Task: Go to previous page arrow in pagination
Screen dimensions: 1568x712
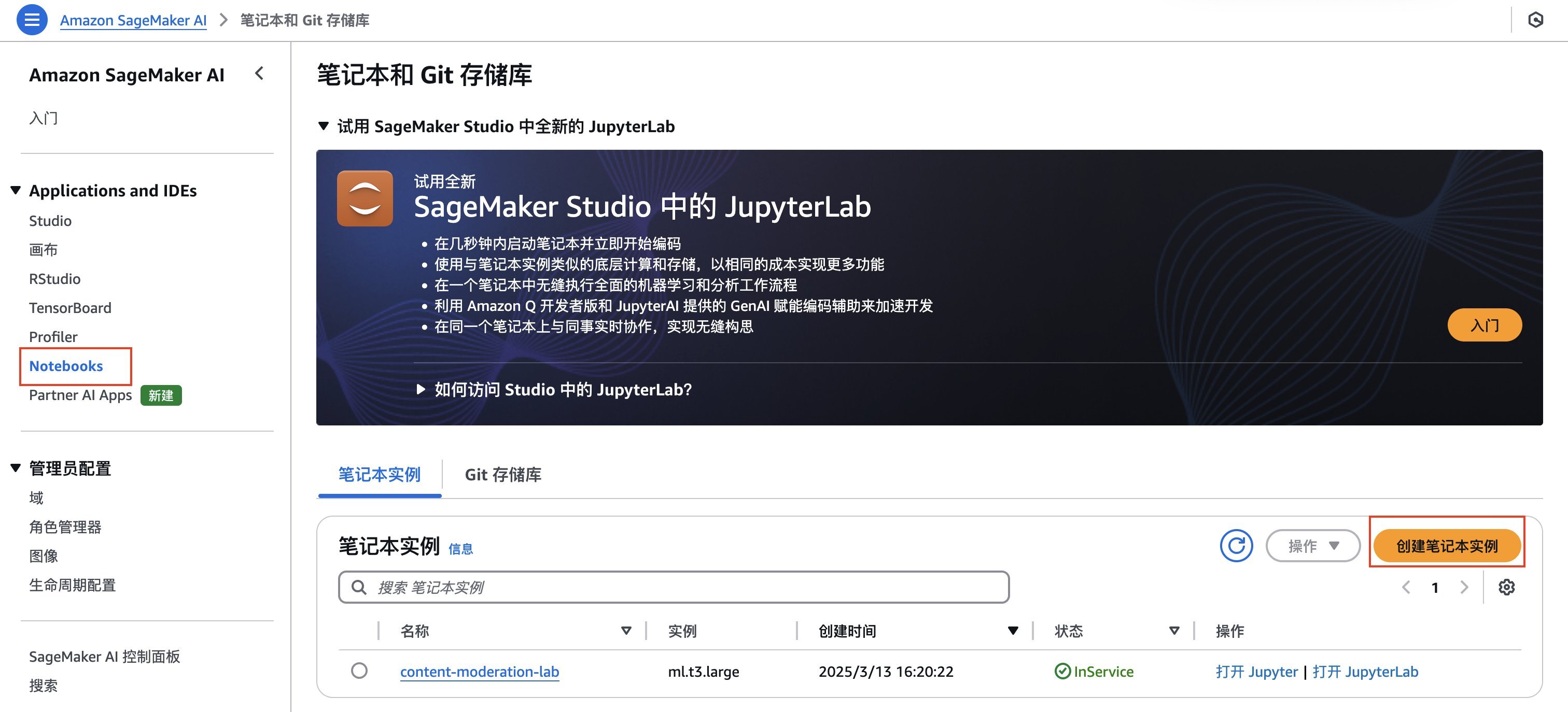Action: click(x=1406, y=587)
